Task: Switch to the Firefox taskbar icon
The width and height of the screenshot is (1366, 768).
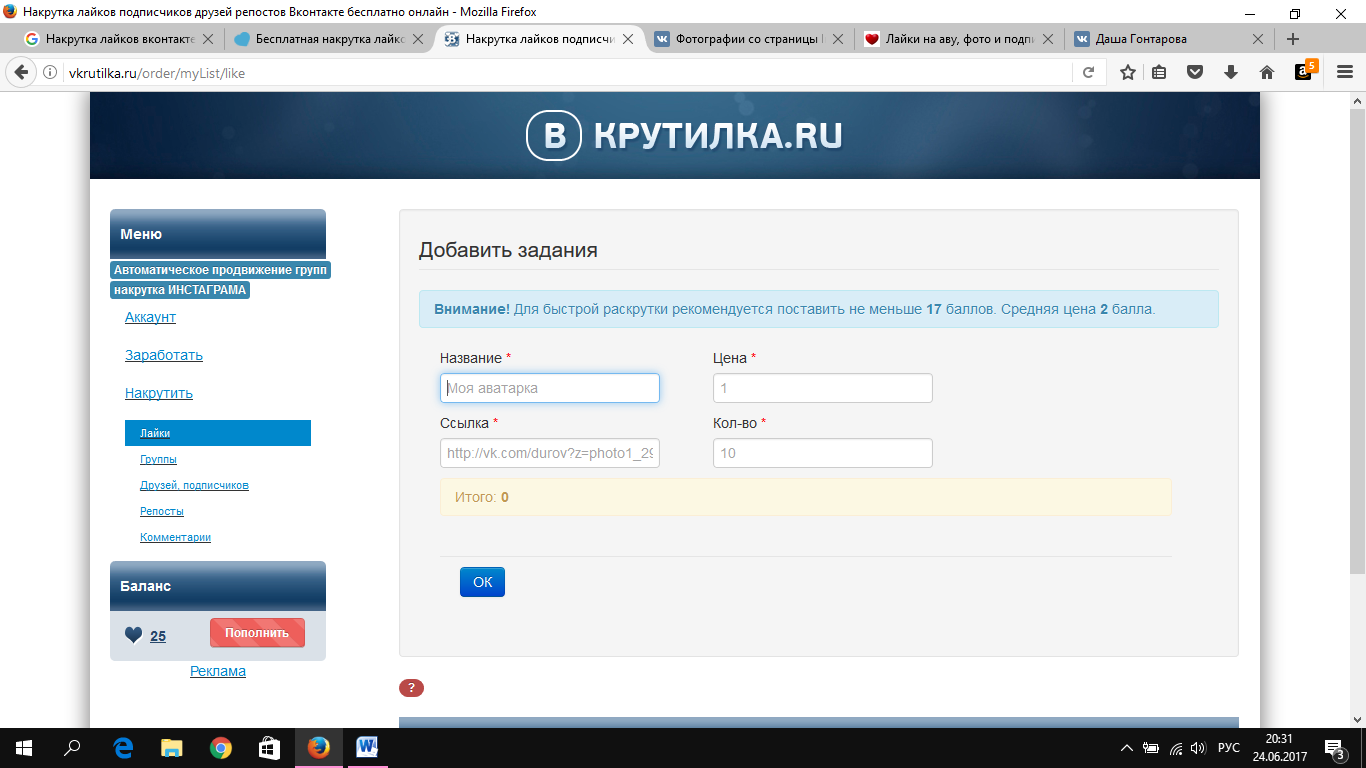Action: pos(318,747)
